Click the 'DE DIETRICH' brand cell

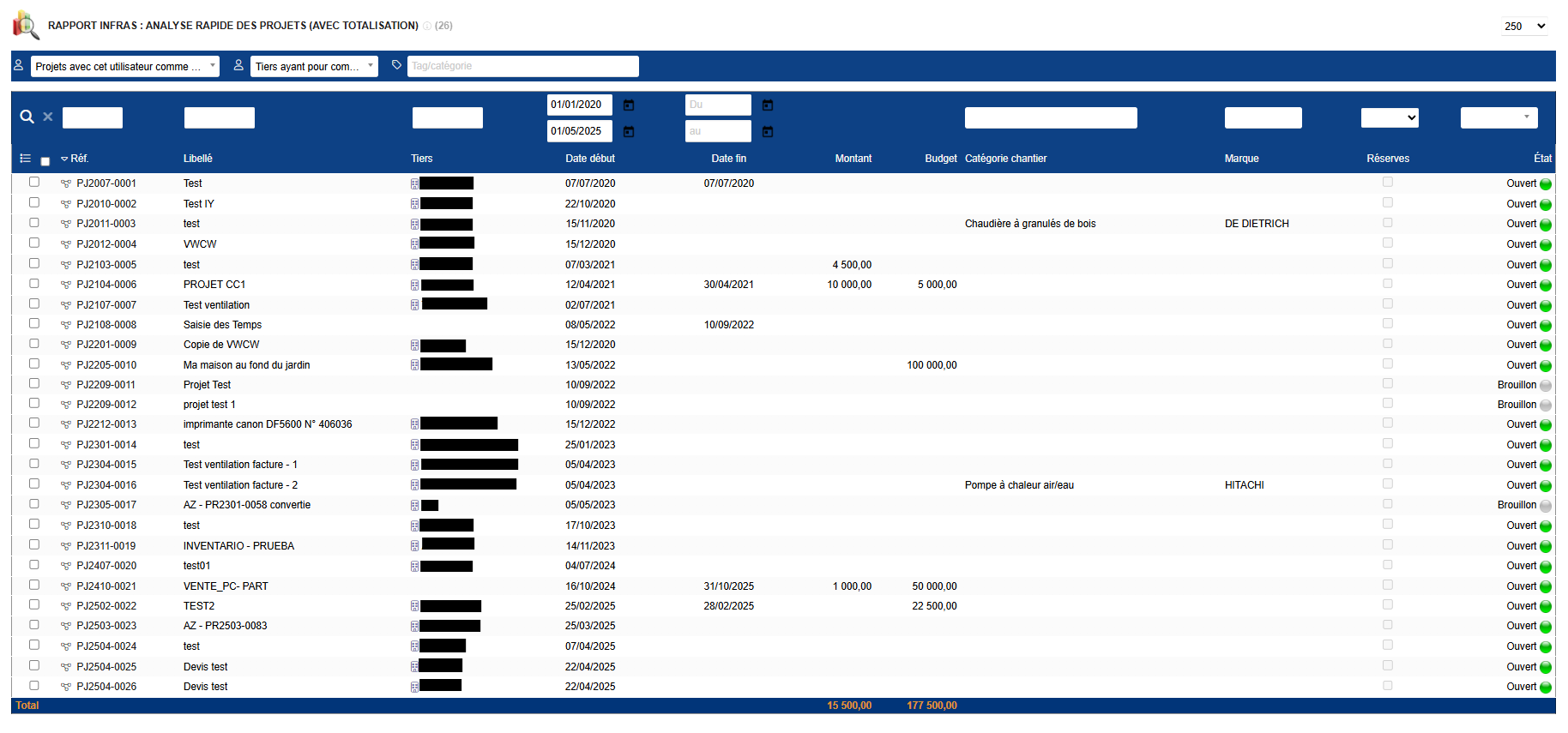[1257, 224]
